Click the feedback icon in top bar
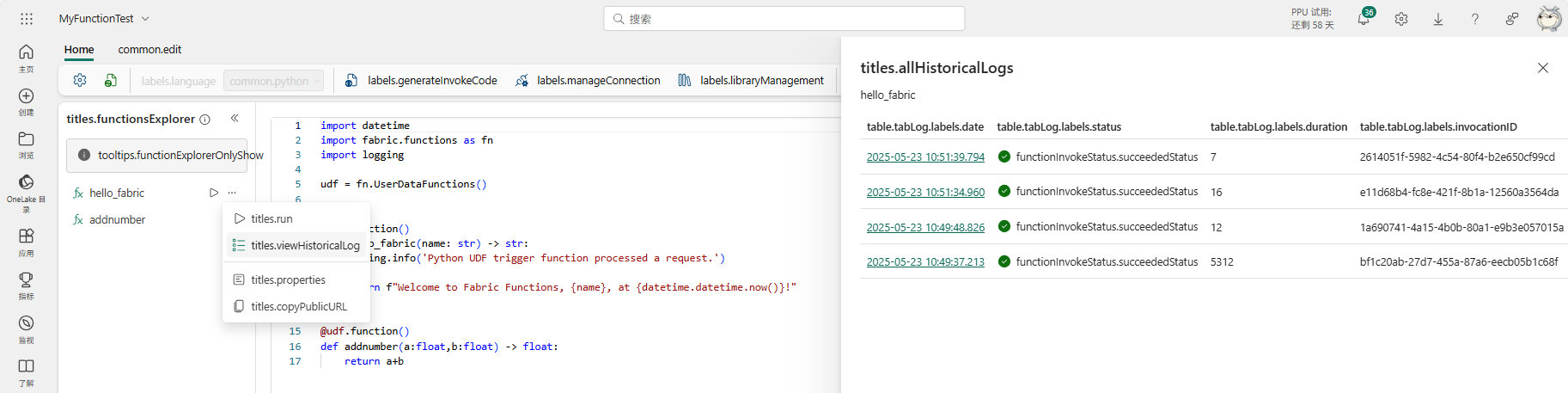 (1512, 19)
